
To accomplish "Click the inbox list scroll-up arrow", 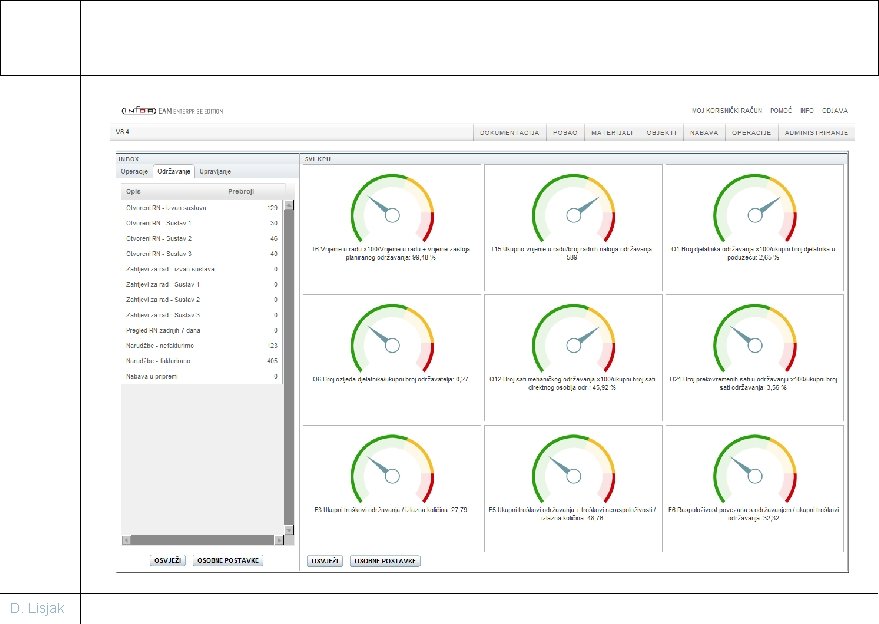I will 289,205.
